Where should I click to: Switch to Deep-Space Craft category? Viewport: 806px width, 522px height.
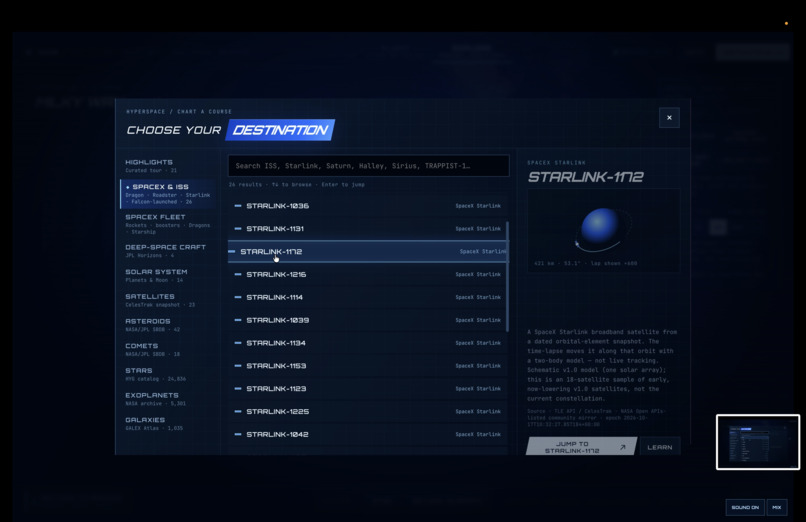click(168, 251)
